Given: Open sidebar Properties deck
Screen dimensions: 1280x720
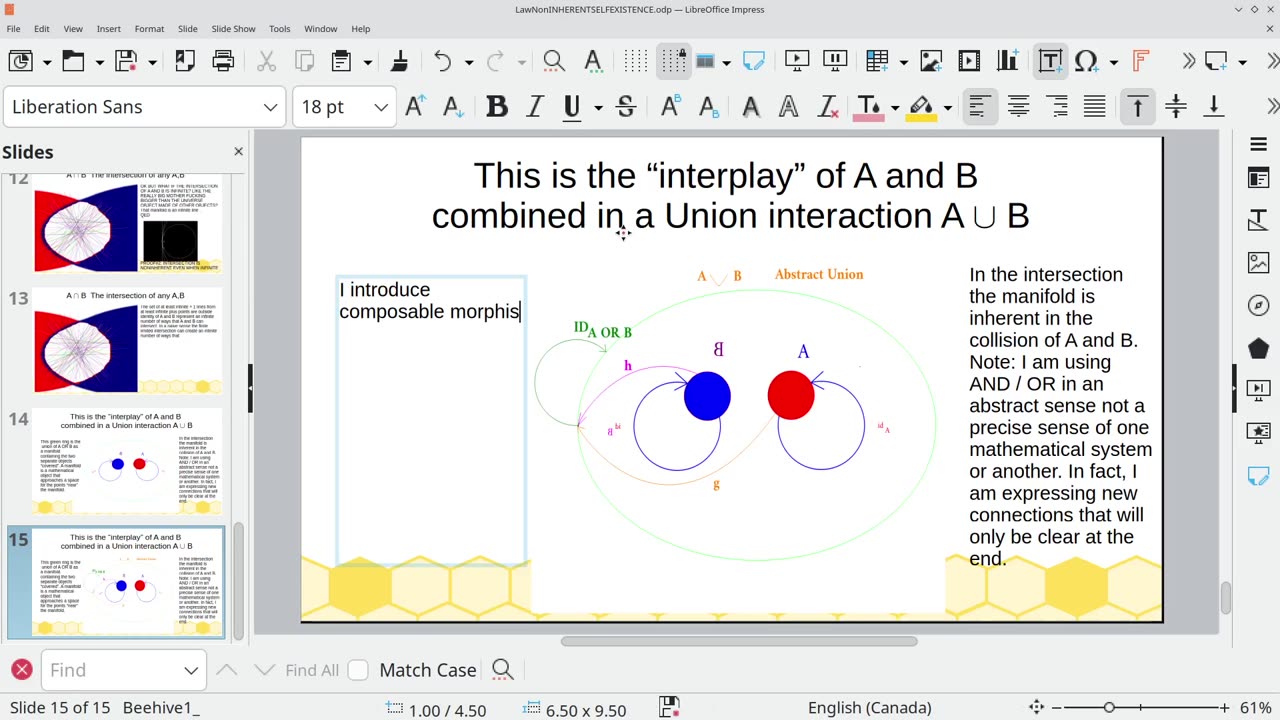Looking at the screenshot, I should (1258, 179).
